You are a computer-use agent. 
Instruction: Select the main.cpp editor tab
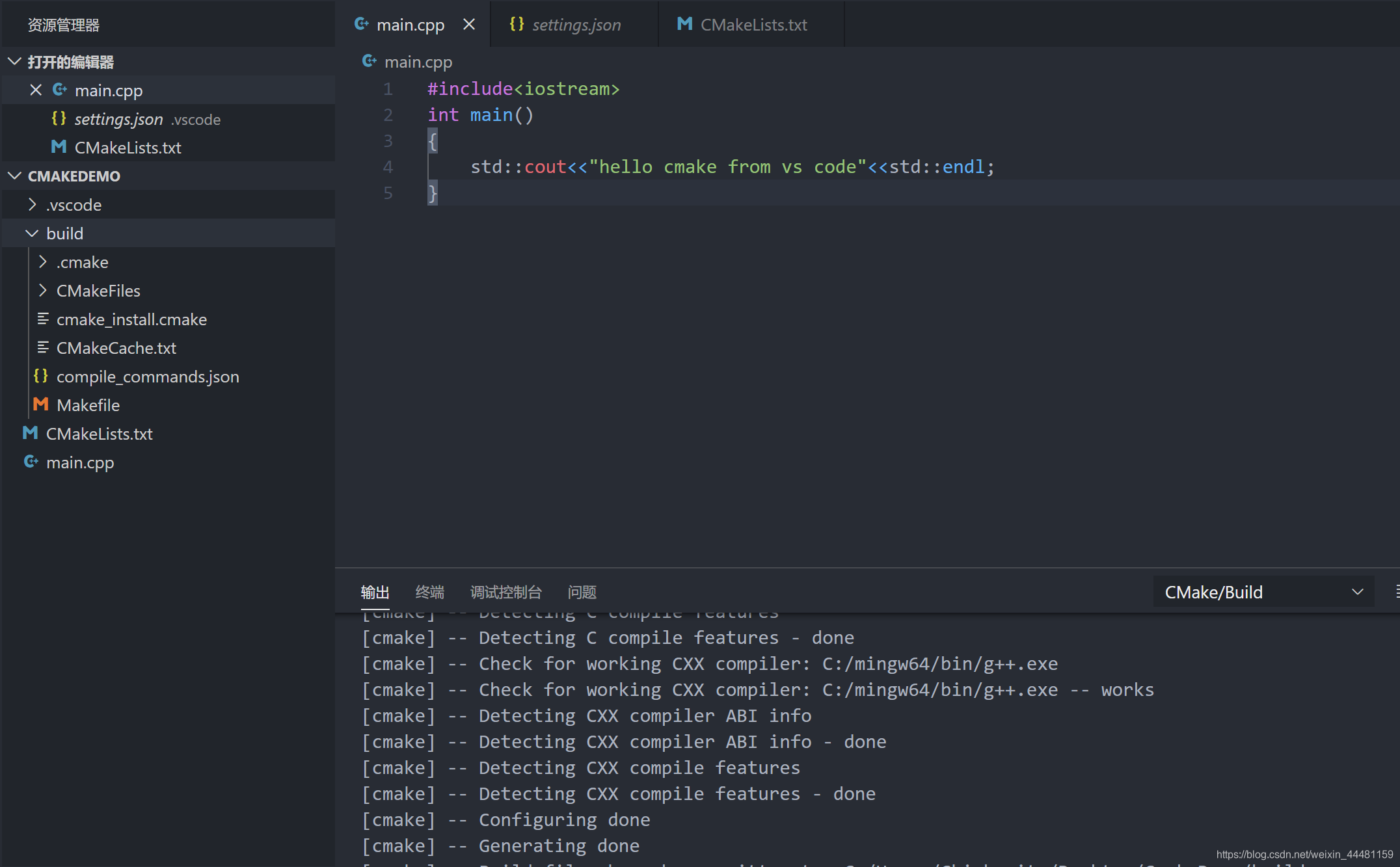click(x=412, y=25)
